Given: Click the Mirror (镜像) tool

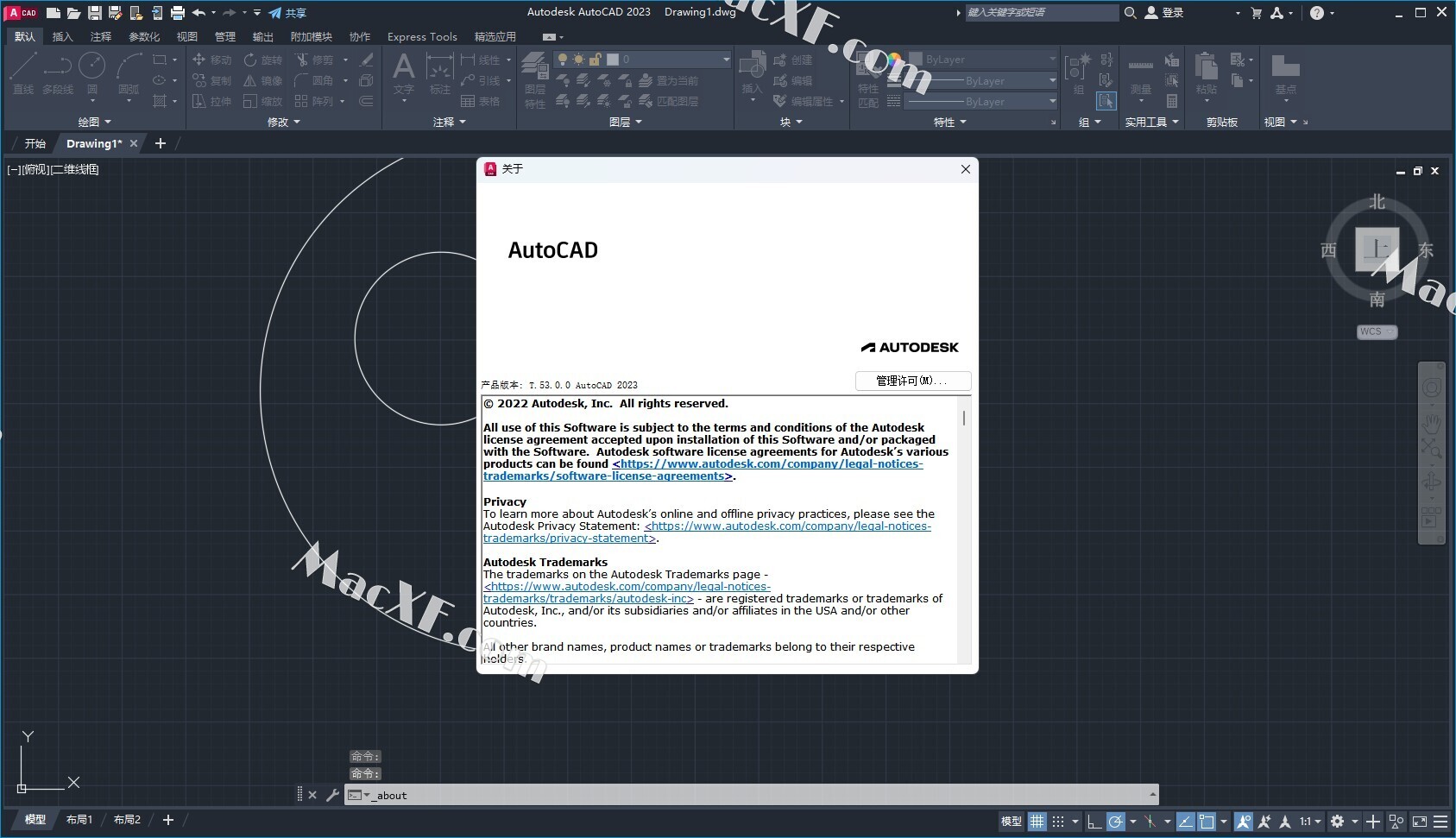Looking at the screenshot, I should click(262, 80).
